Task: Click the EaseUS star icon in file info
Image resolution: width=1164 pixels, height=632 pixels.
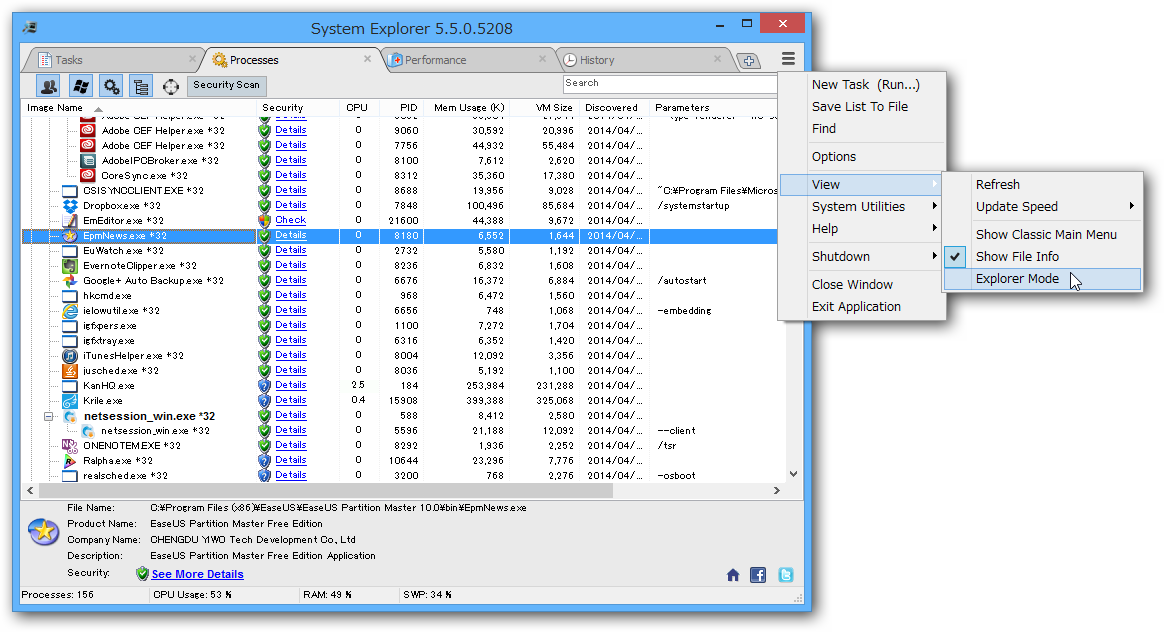Action: tap(44, 531)
